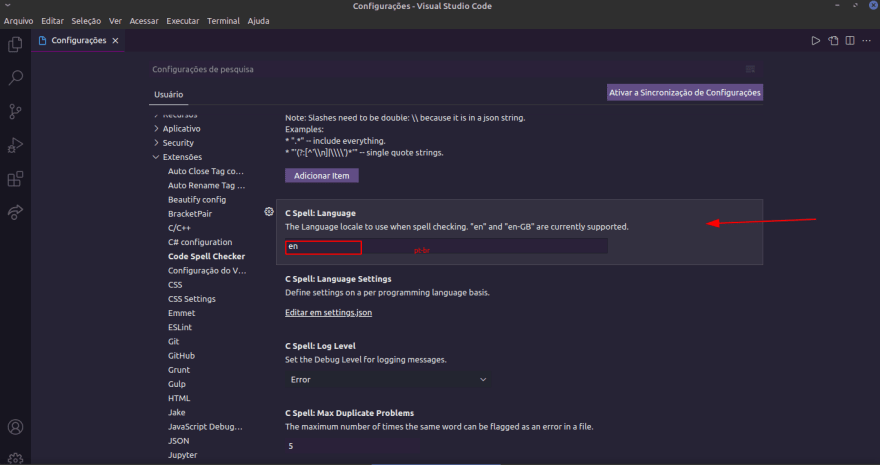The image size is (880, 465).
Task: Select Grunt in settings tree
Action: tap(178, 370)
